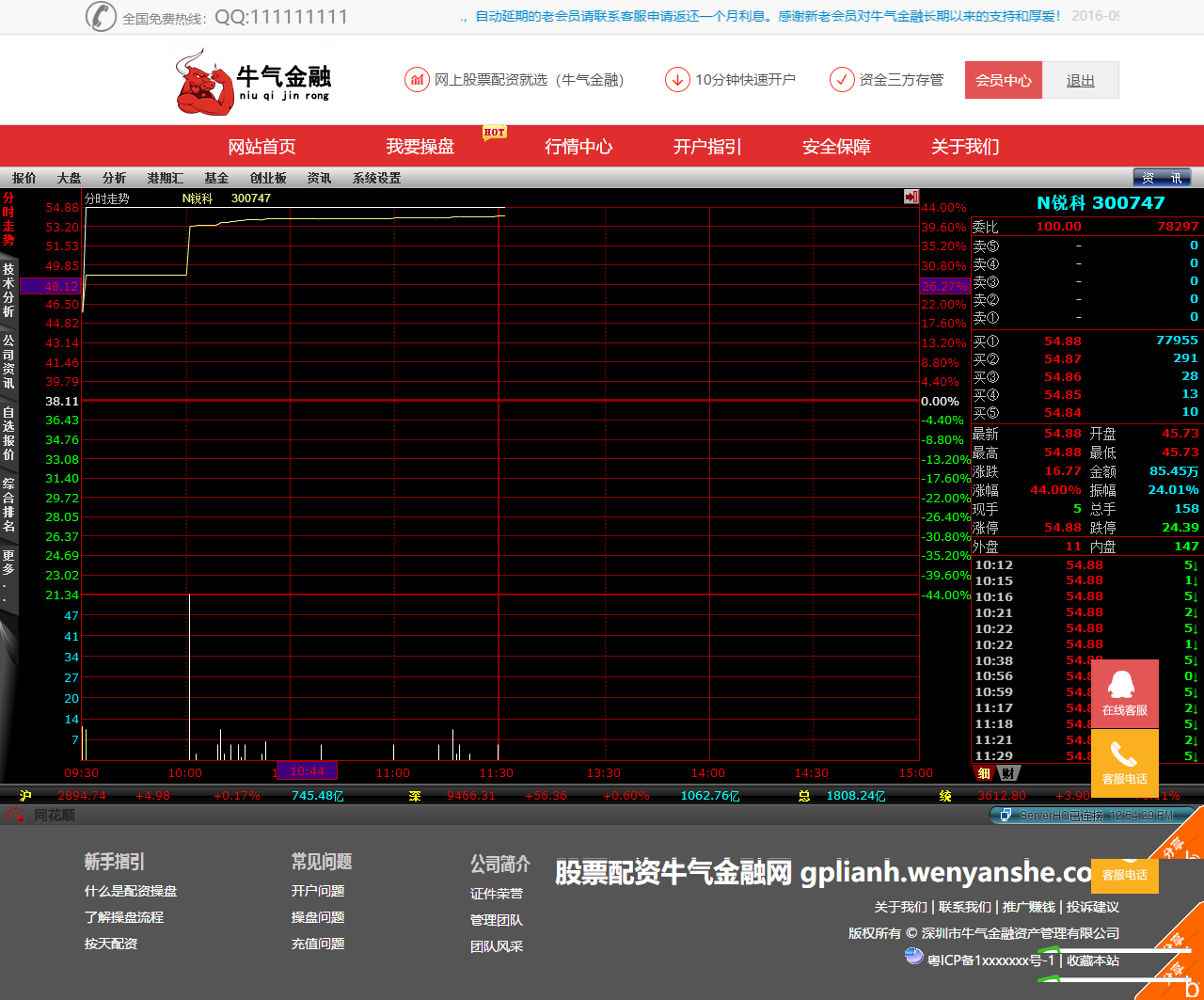Image resolution: width=1204 pixels, height=1000 pixels.
Task: Select the 技术分析 side tab
Action: (x=8, y=290)
